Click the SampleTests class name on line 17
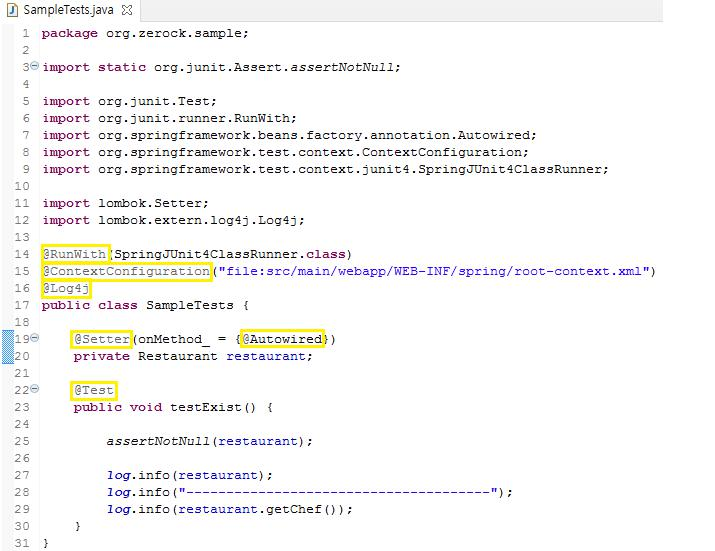The width and height of the screenshot is (715, 551). pyautogui.click(x=190, y=305)
